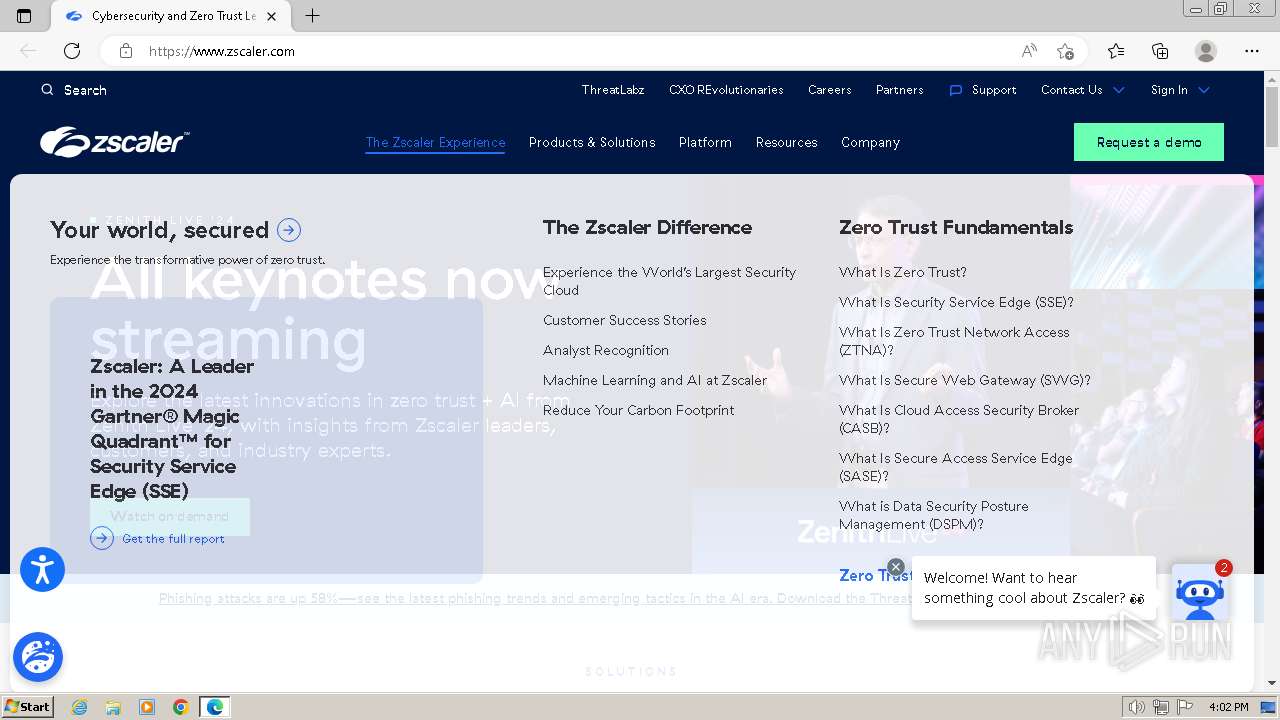The width and height of the screenshot is (1280, 720).
Task: Open the Resources menu
Action: [x=787, y=142]
